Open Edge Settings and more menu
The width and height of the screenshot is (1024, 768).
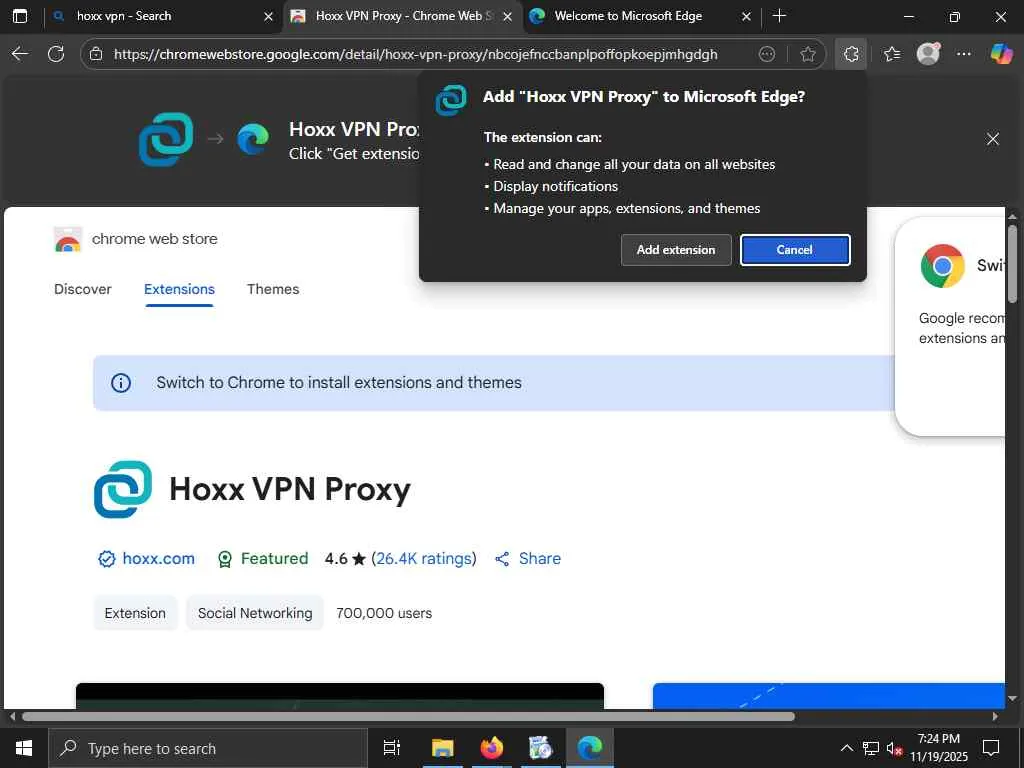coord(963,54)
